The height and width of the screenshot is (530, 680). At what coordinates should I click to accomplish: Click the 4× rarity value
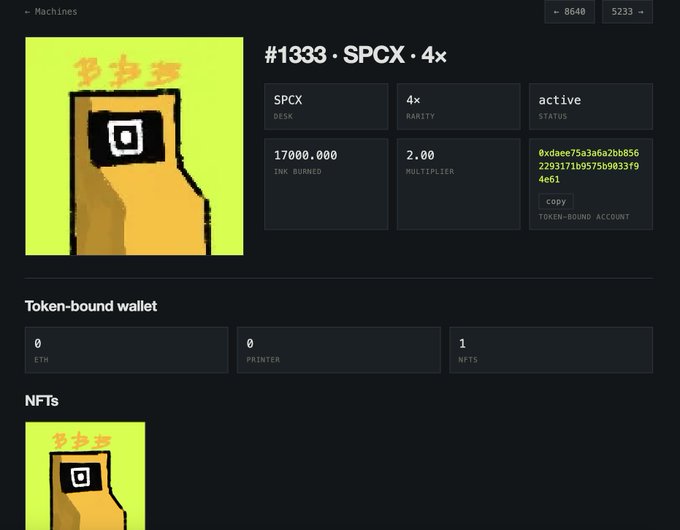click(413, 100)
